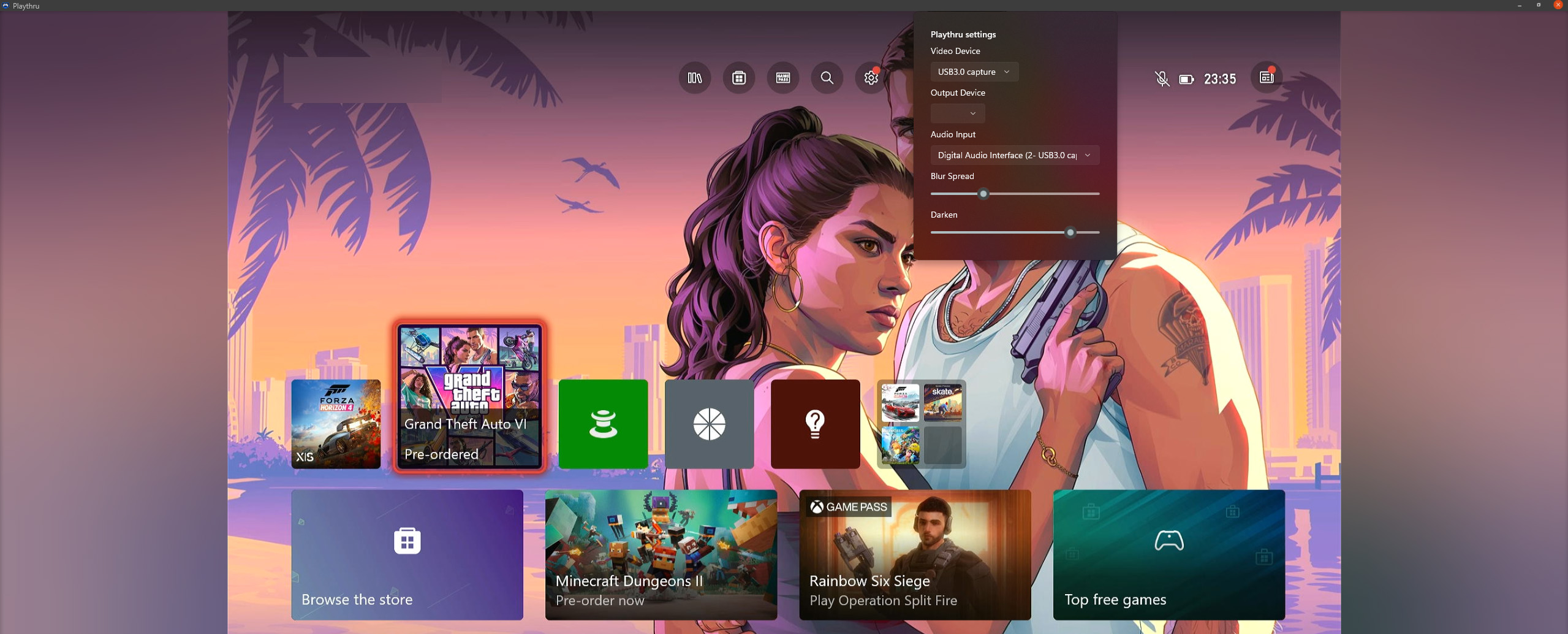The width and height of the screenshot is (1568, 634).
Task: Click the Playthru app icon in title bar
Action: pos(6,6)
